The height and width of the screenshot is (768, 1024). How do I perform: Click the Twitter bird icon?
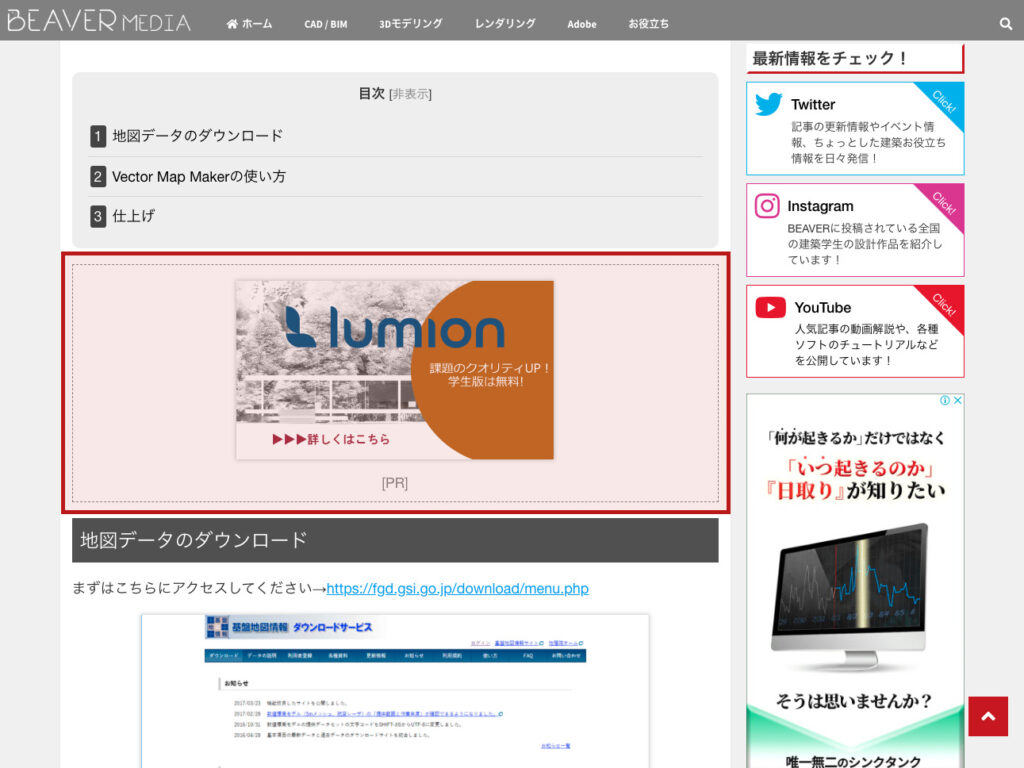click(769, 104)
